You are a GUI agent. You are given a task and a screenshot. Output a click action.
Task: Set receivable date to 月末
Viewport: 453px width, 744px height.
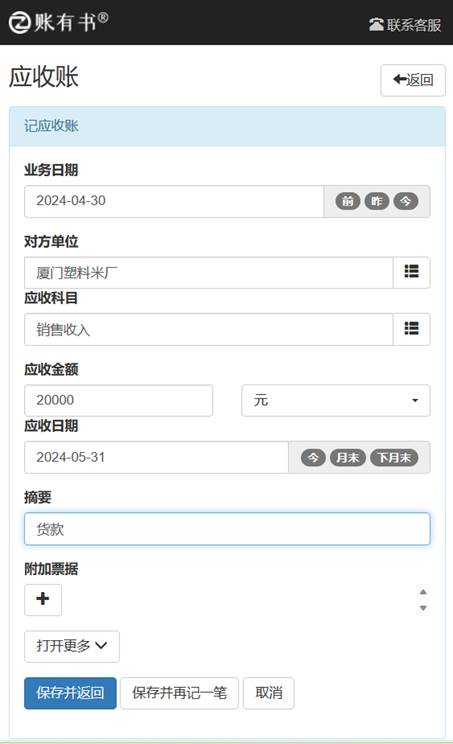[x=348, y=457]
